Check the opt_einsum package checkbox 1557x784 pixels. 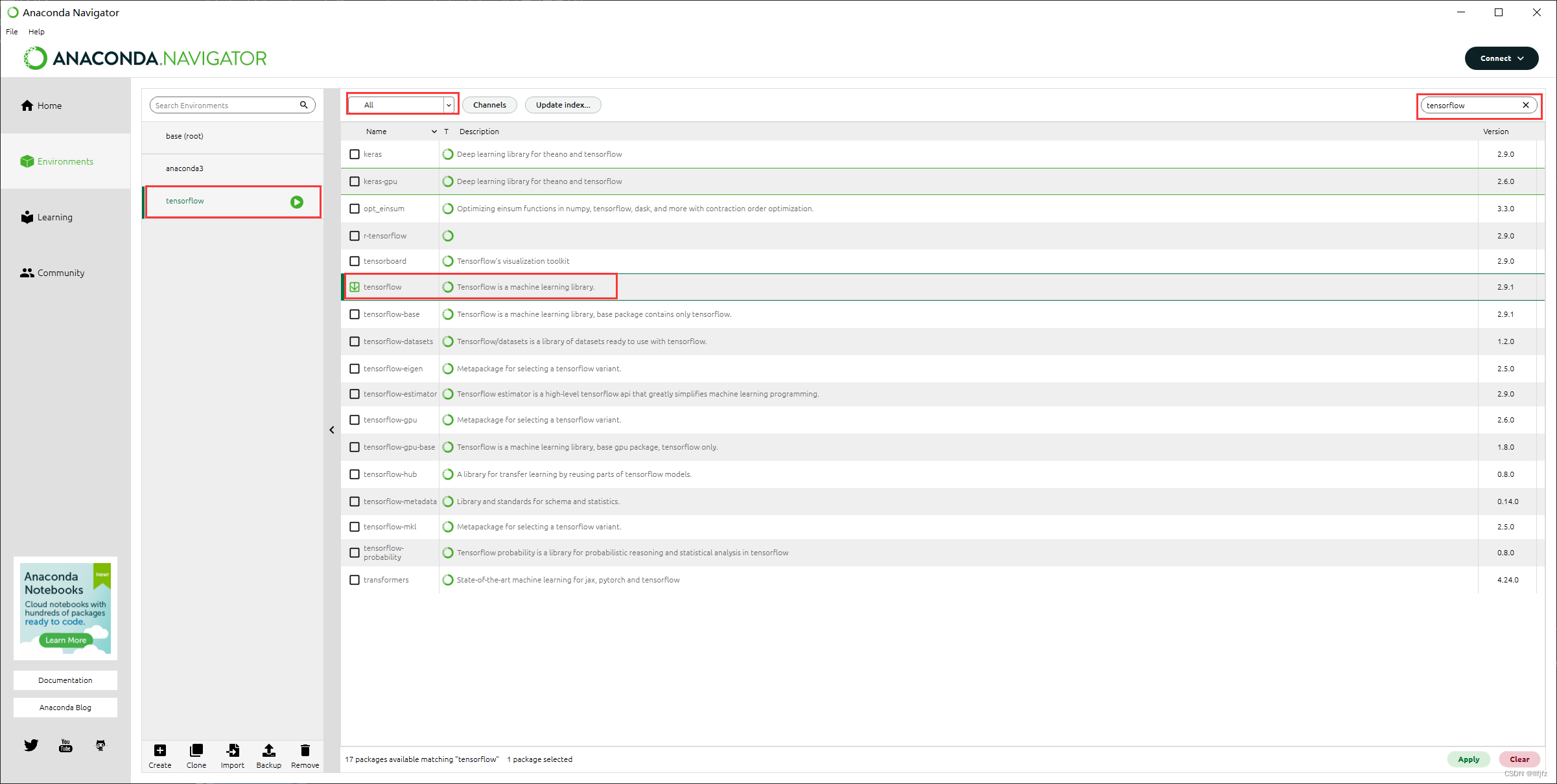[355, 209]
